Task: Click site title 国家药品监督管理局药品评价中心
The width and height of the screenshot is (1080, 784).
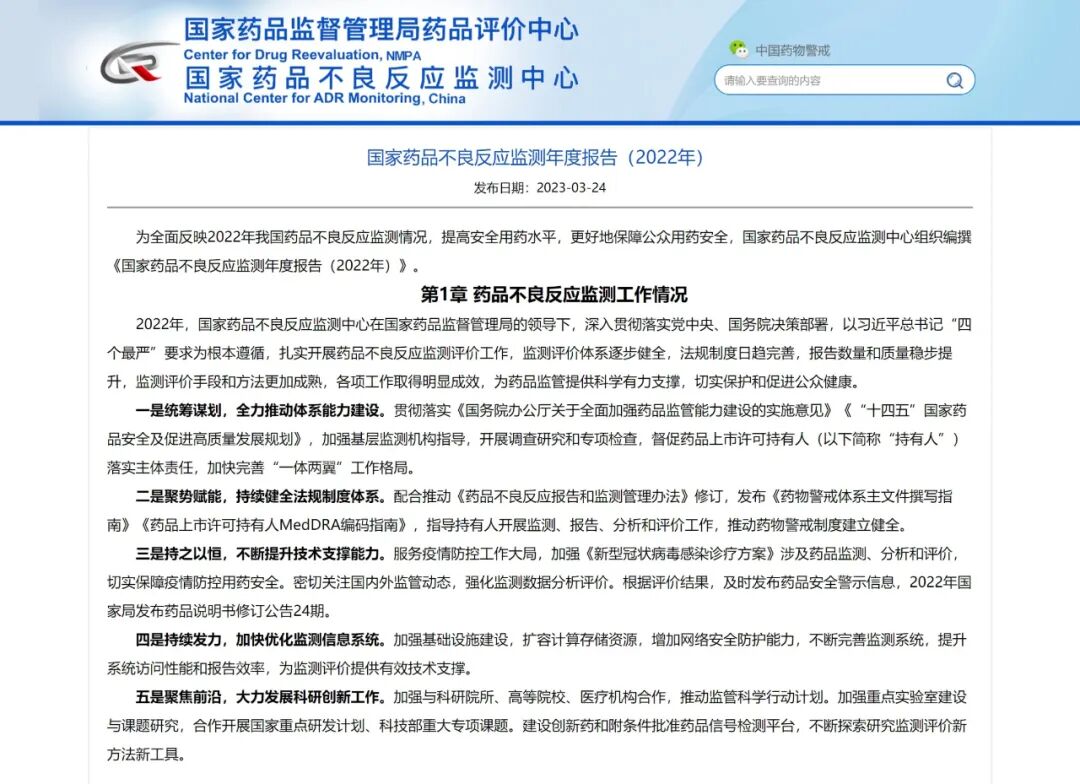Action: tap(382, 30)
